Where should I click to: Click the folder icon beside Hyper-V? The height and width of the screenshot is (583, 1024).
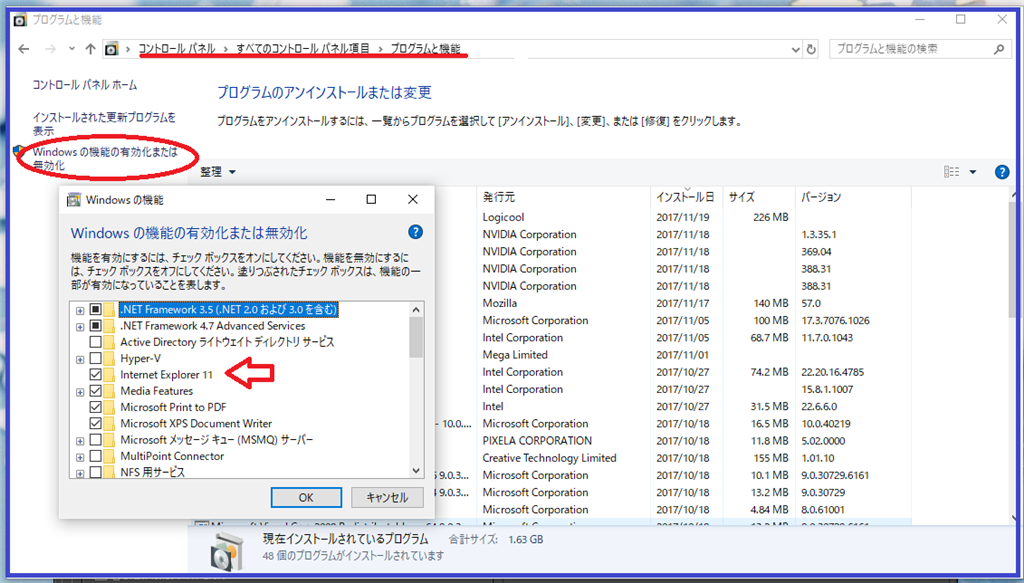tap(109, 358)
